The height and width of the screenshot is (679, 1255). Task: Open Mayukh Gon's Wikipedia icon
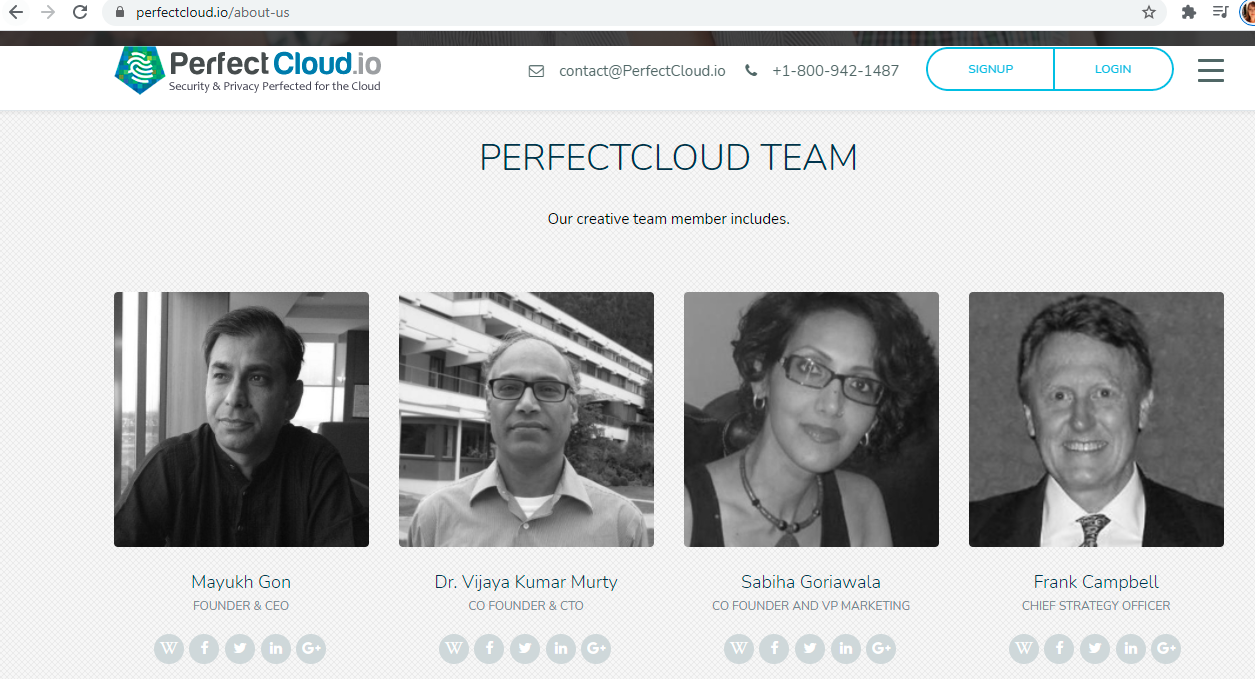pyautogui.click(x=169, y=649)
